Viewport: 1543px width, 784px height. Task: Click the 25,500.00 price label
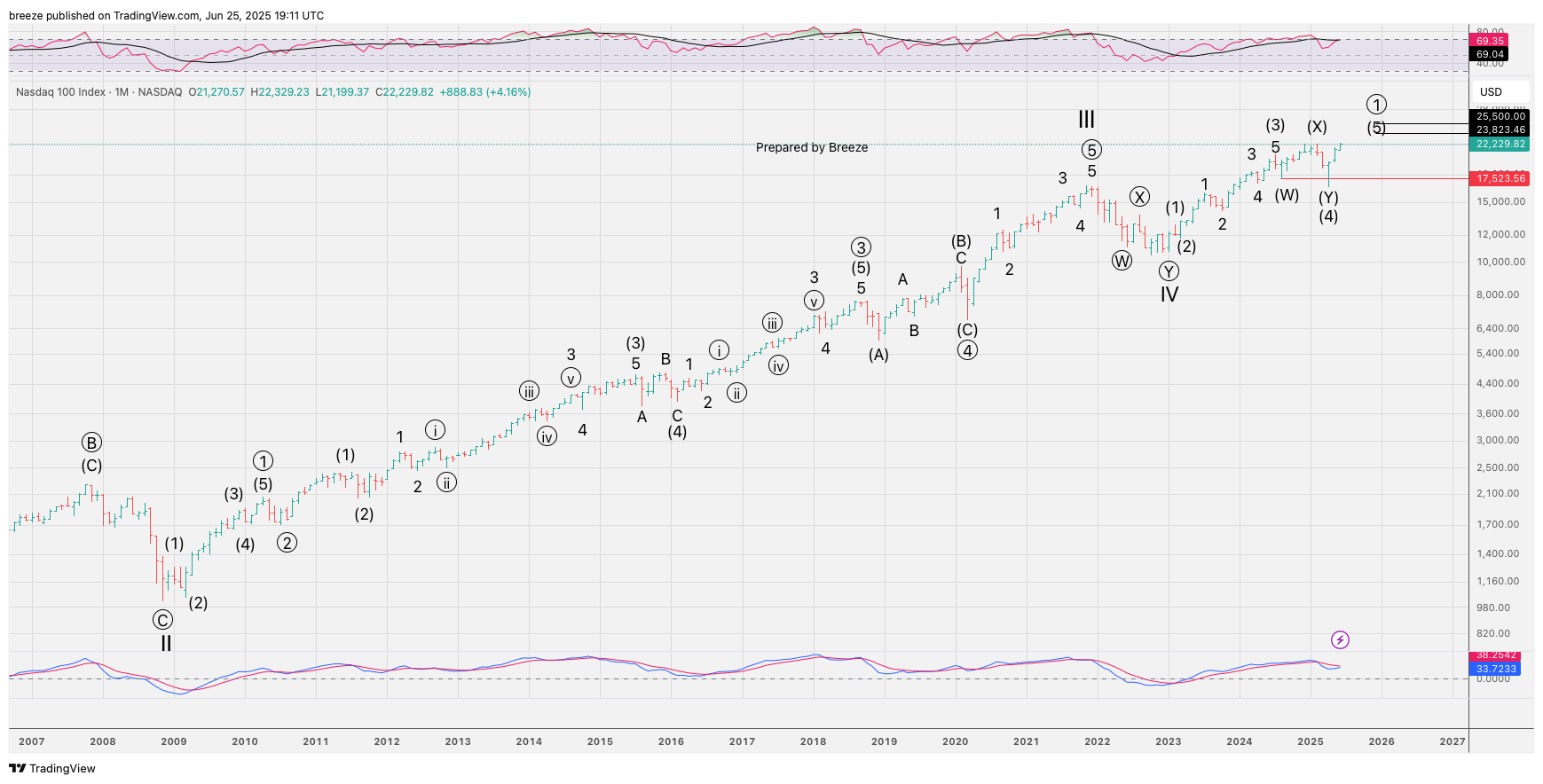1500,116
